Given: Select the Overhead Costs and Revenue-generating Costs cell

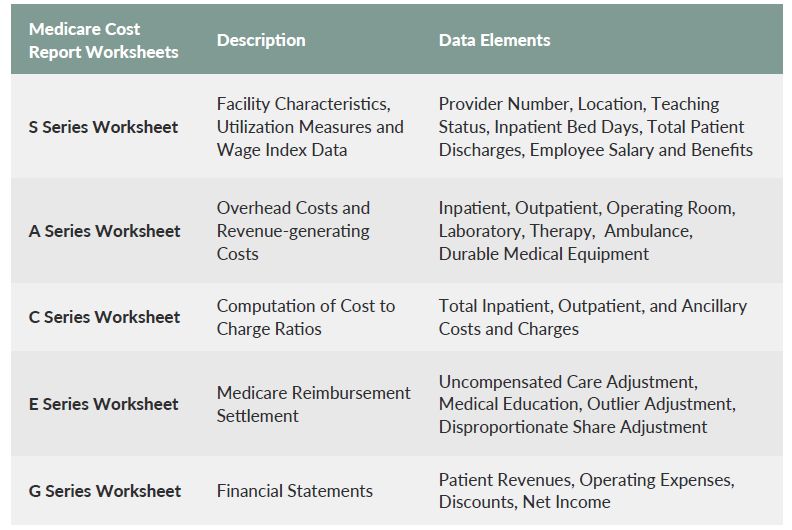Looking at the screenshot, I should click(293, 231).
